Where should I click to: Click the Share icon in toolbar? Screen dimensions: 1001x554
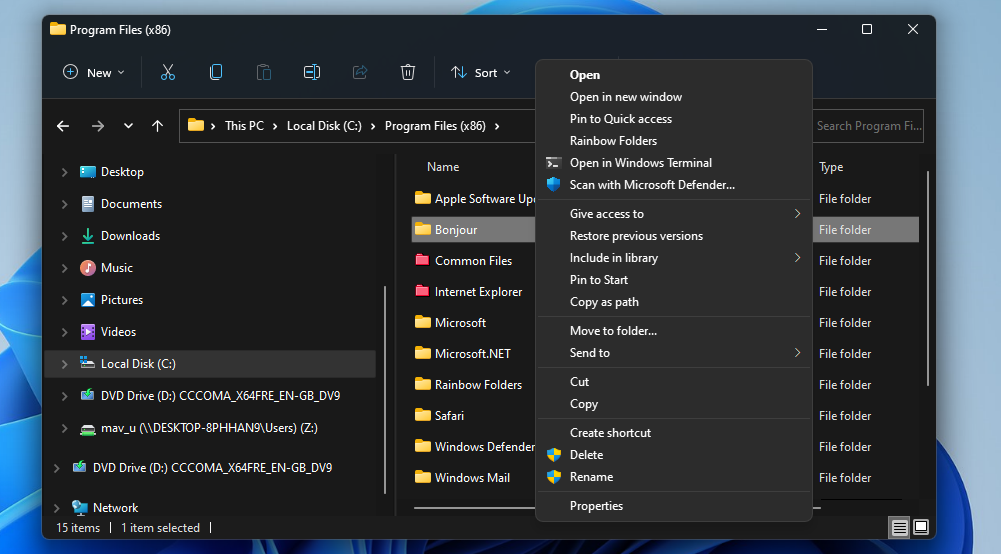[360, 73]
